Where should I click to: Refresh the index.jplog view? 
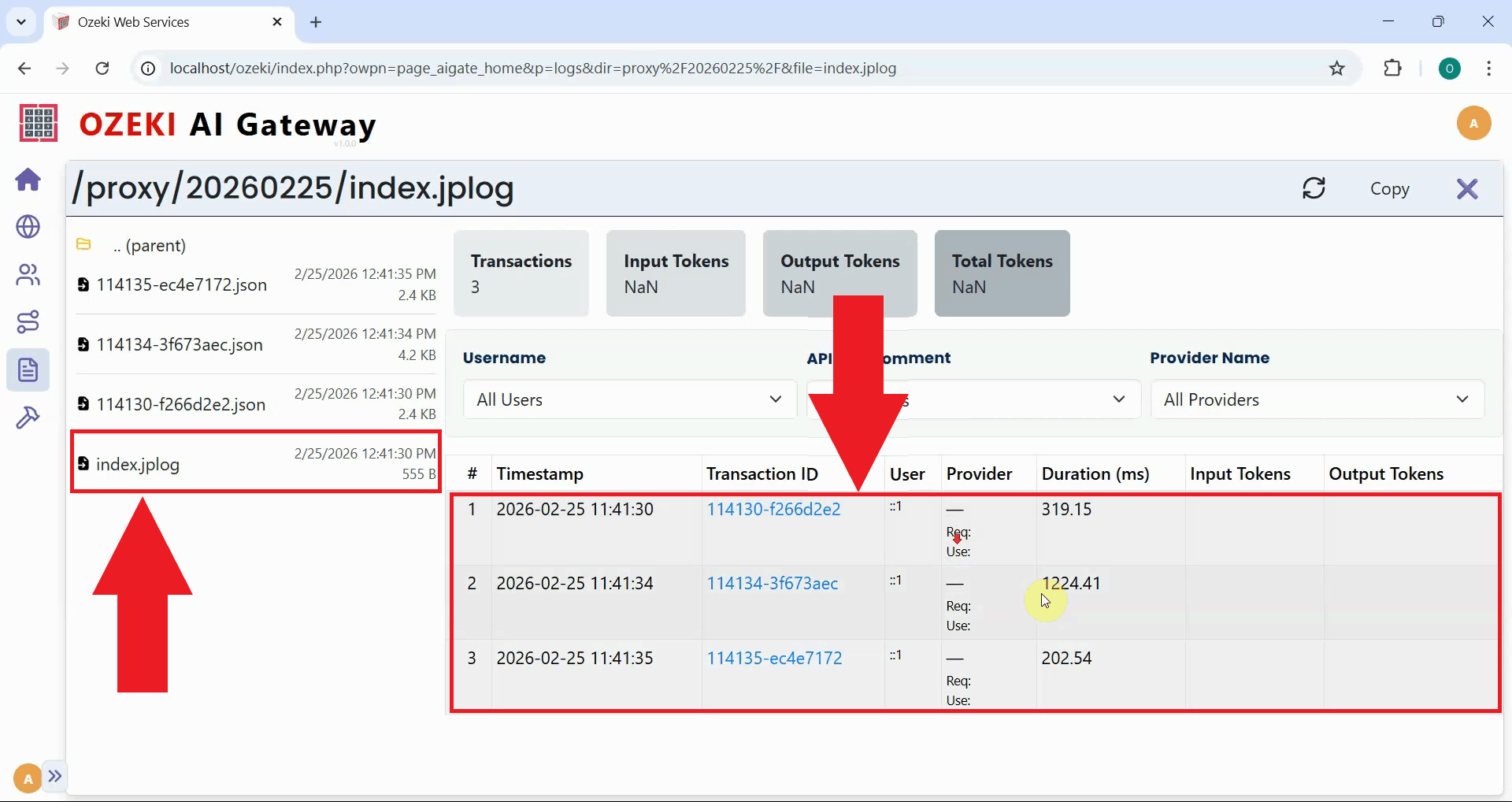coord(1314,188)
